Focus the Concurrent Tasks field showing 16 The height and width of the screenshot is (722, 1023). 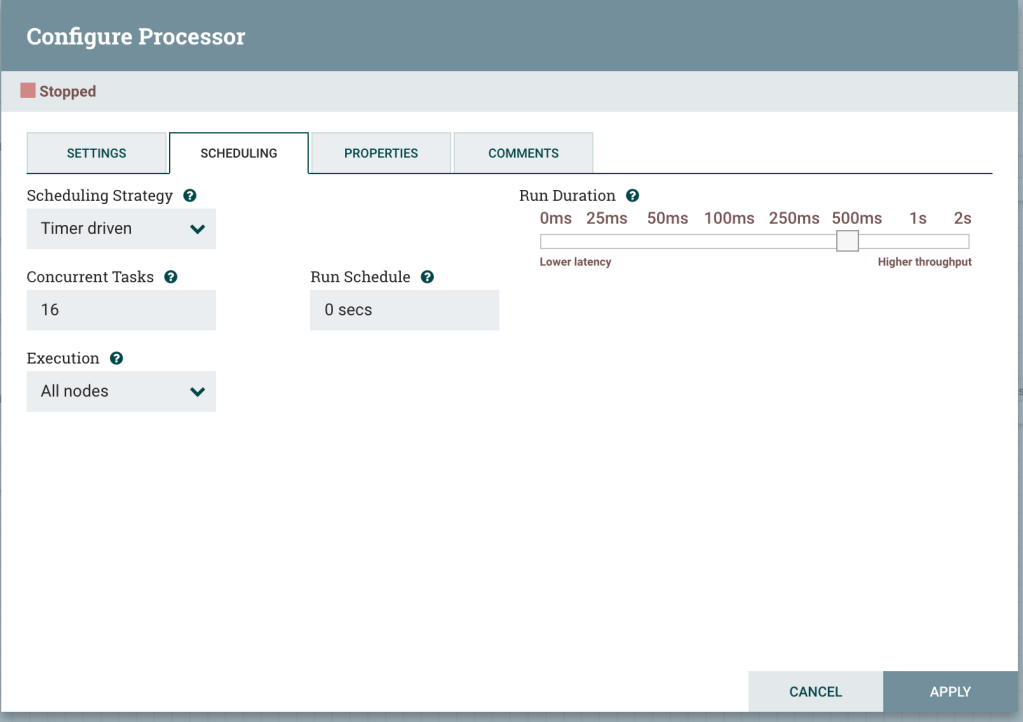(121, 310)
